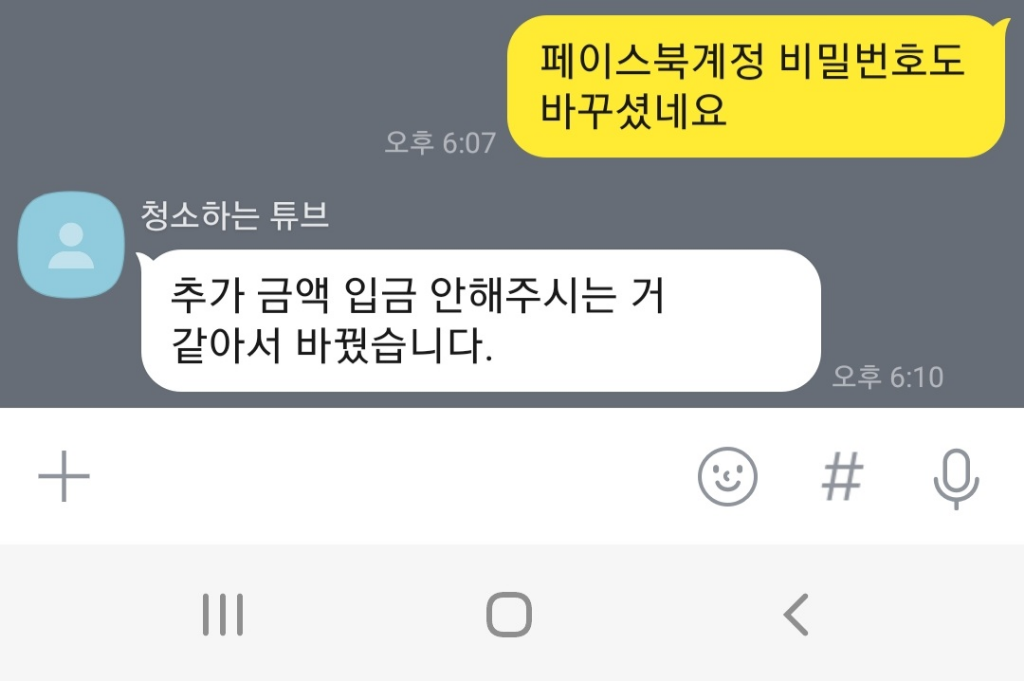Image resolution: width=1024 pixels, height=681 pixels.
Task: Tap the word 입금 in white bubble
Action: tap(380, 295)
